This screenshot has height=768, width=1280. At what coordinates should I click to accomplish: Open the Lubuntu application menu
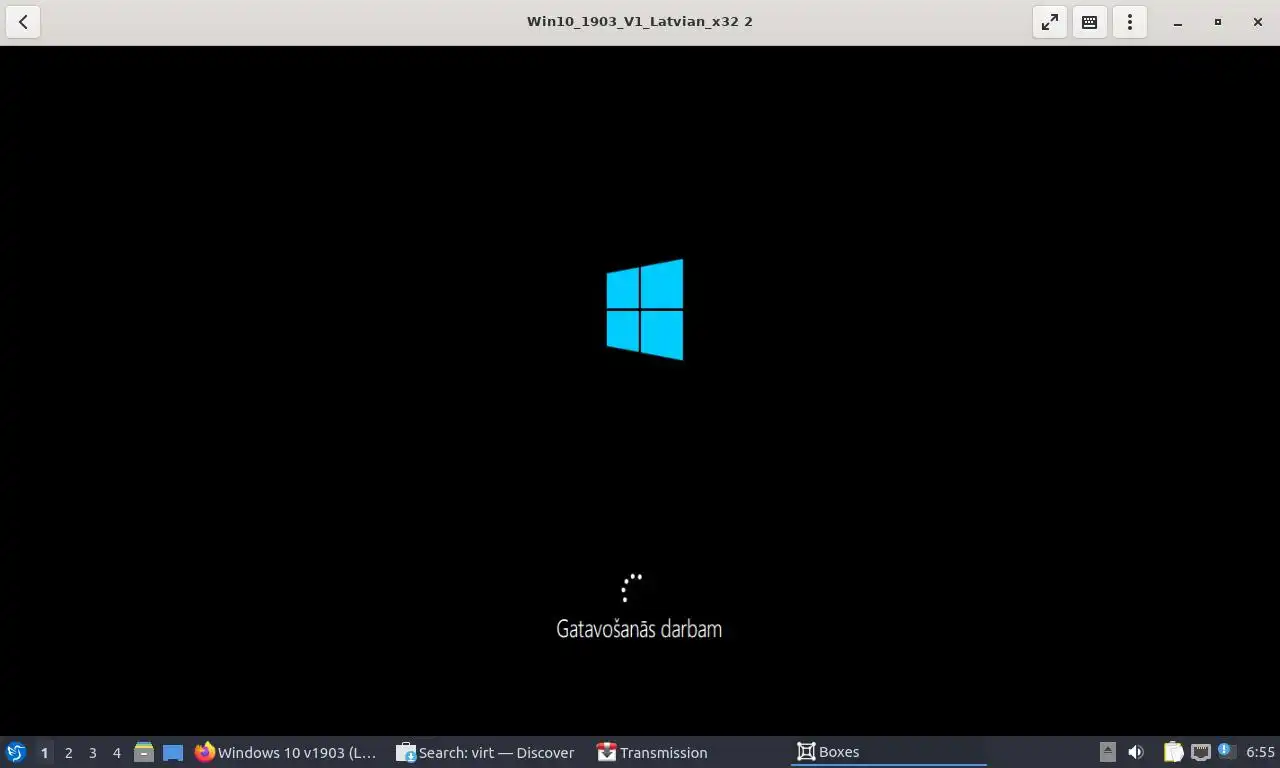pyautogui.click(x=16, y=752)
